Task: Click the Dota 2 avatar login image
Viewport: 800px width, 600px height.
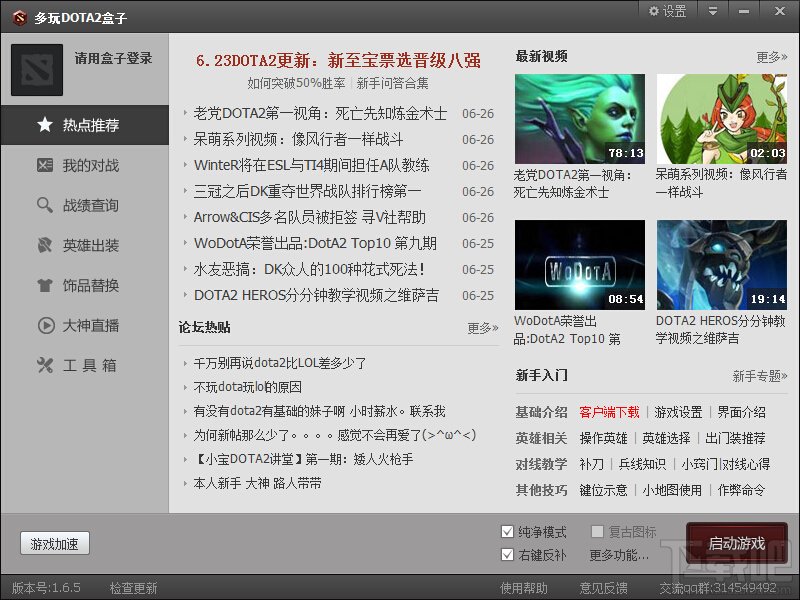Action: point(37,69)
